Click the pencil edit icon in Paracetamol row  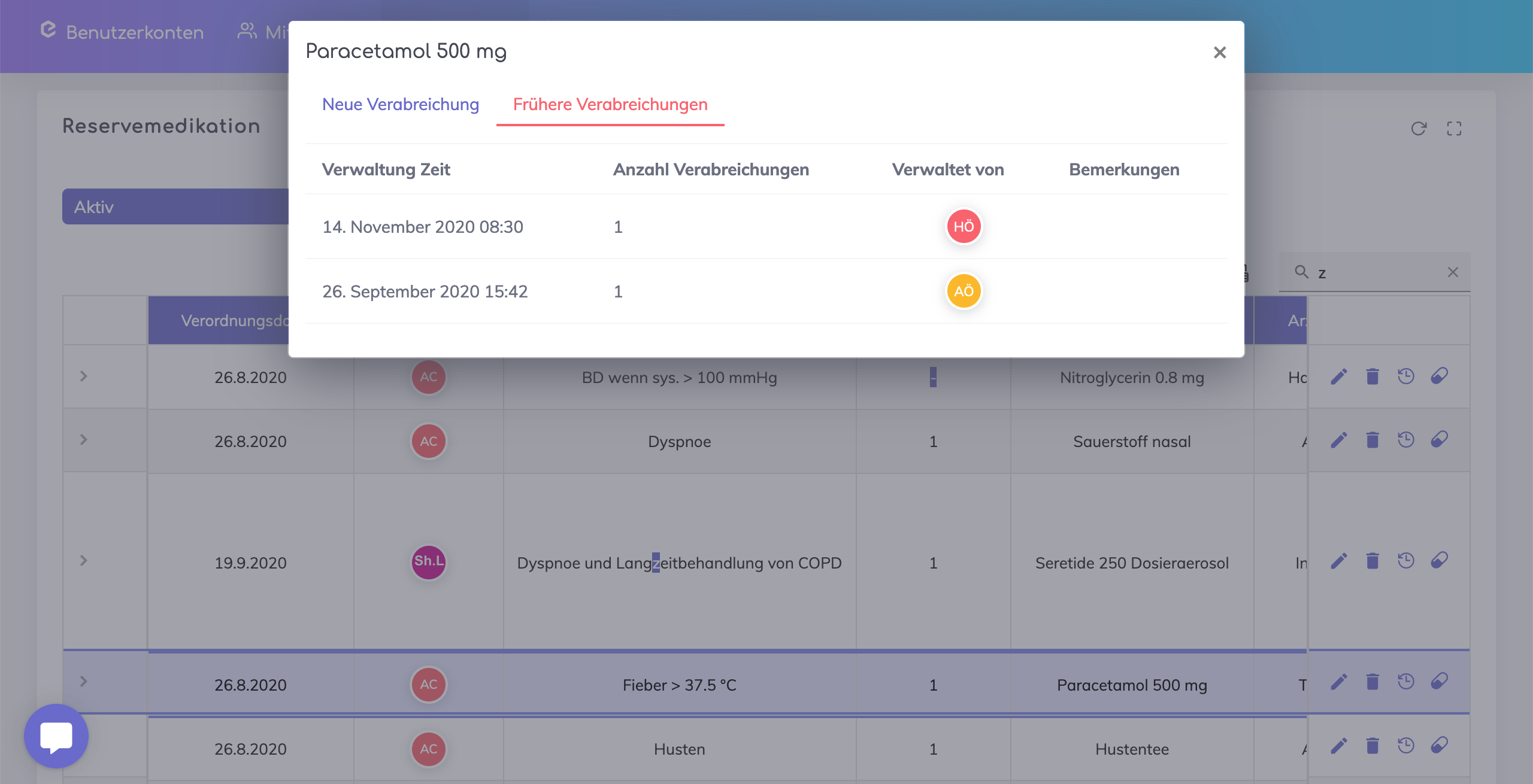tap(1339, 682)
